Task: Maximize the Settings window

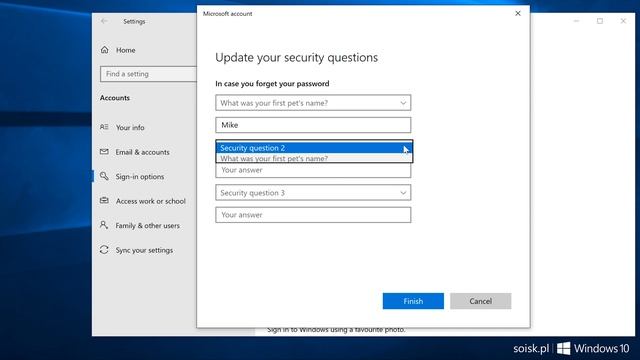Action: (600, 21)
